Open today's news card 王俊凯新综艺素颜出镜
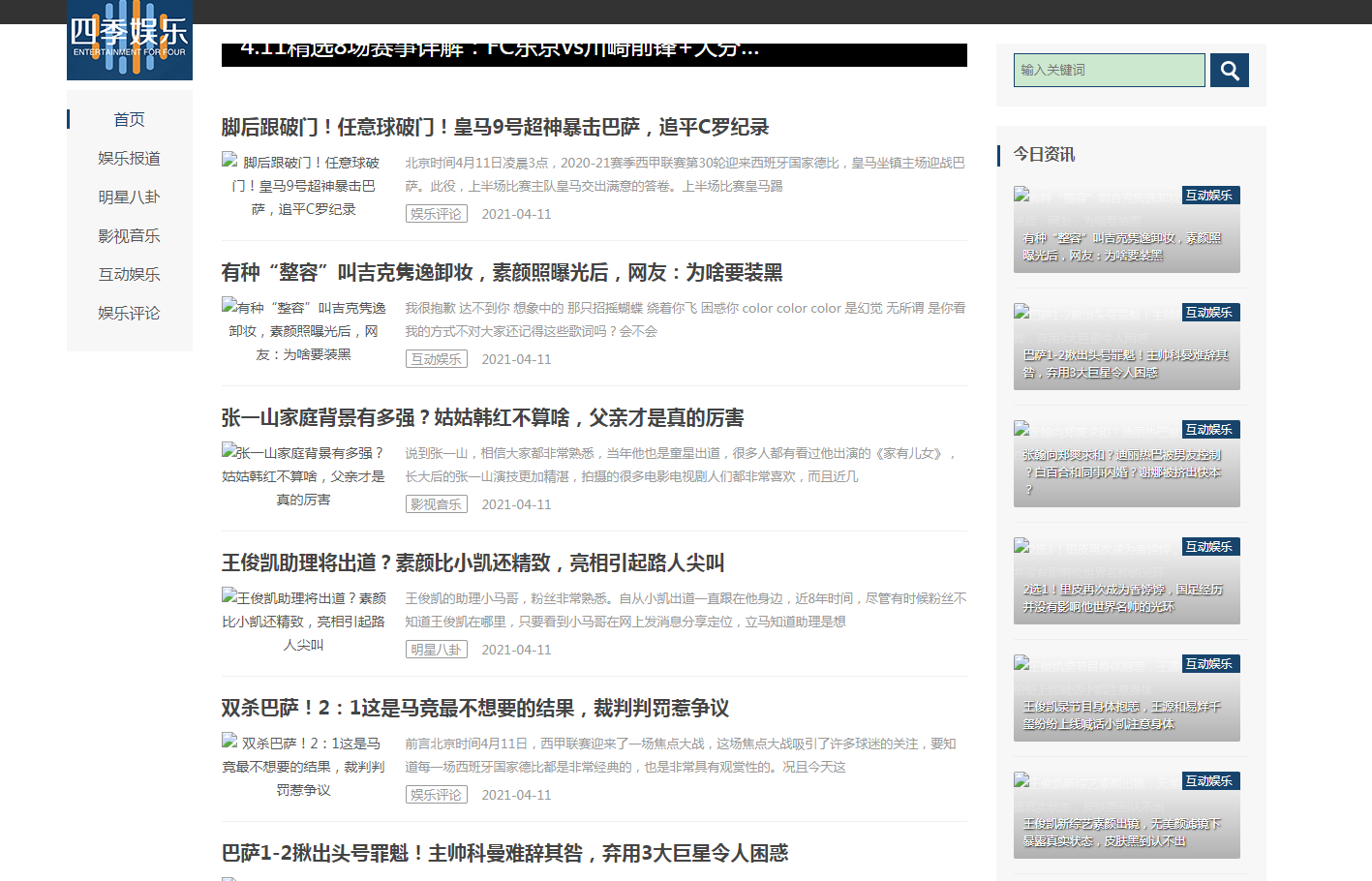This screenshot has height=881, width=1372. [1127, 815]
